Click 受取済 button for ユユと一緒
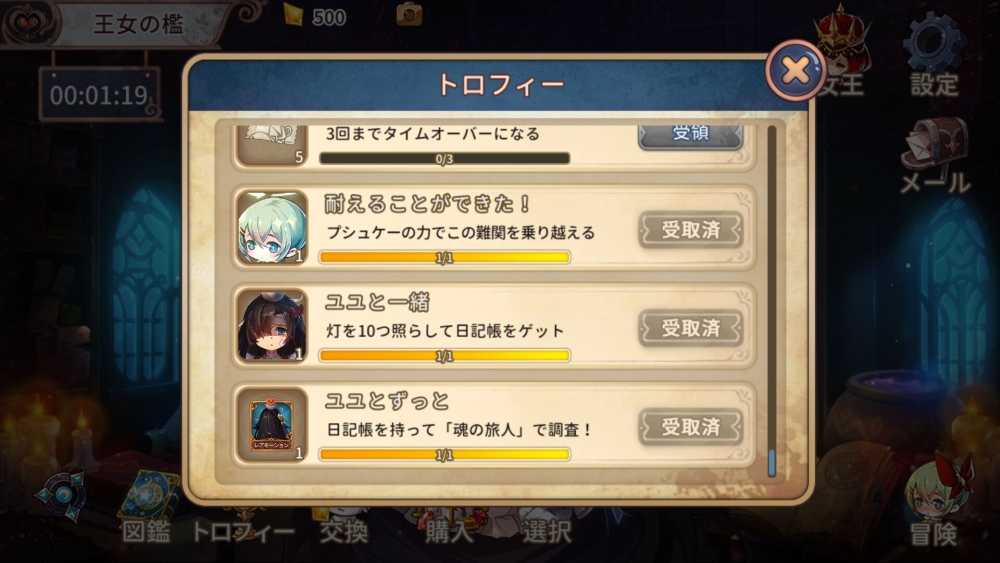 [x=691, y=328]
